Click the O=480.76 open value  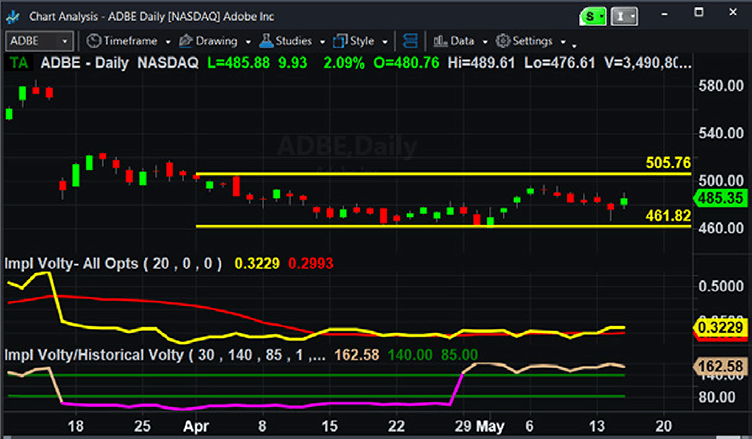coord(406,63)
